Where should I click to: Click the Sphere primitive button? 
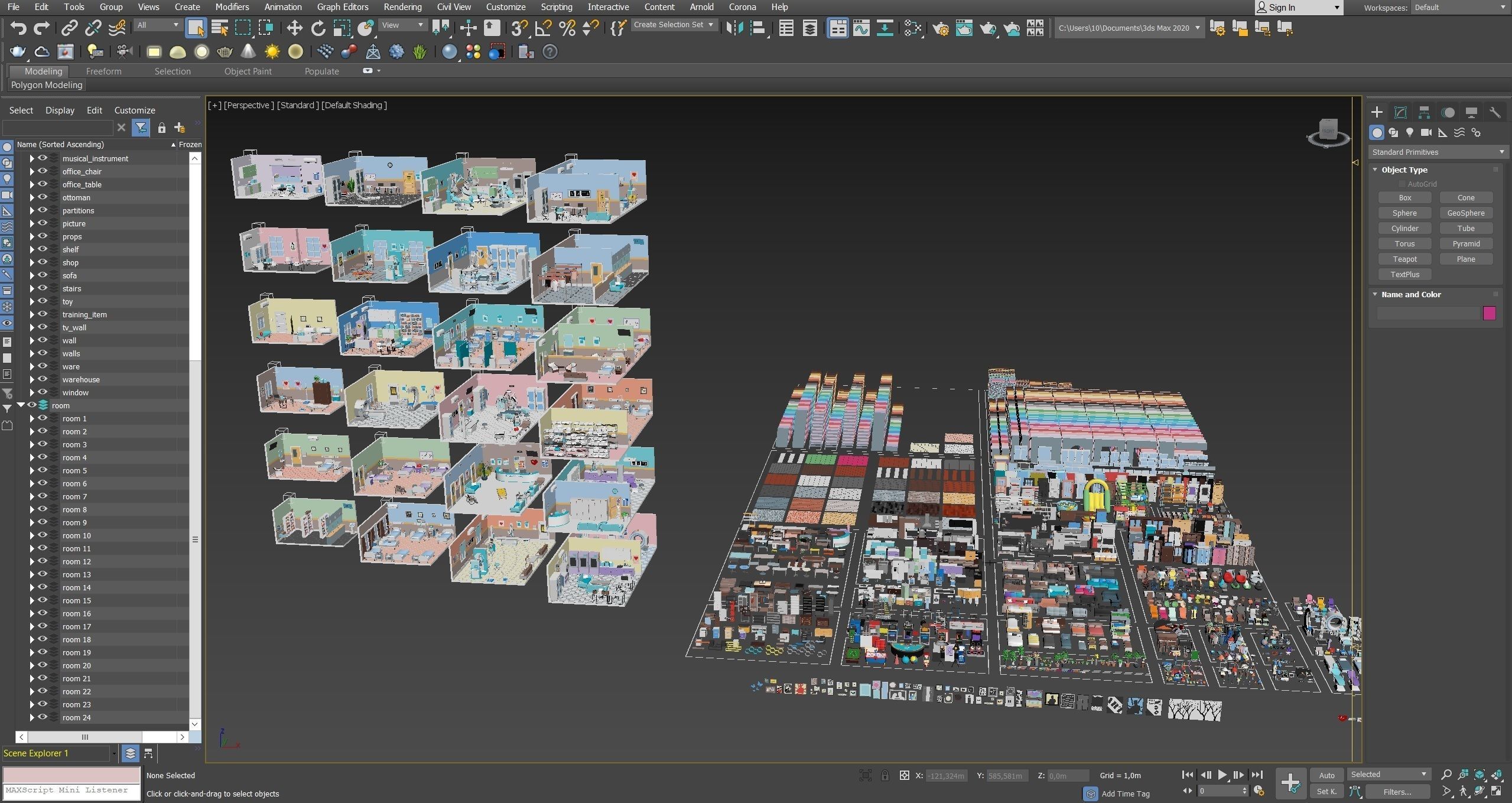click(x=1404, y=213)
